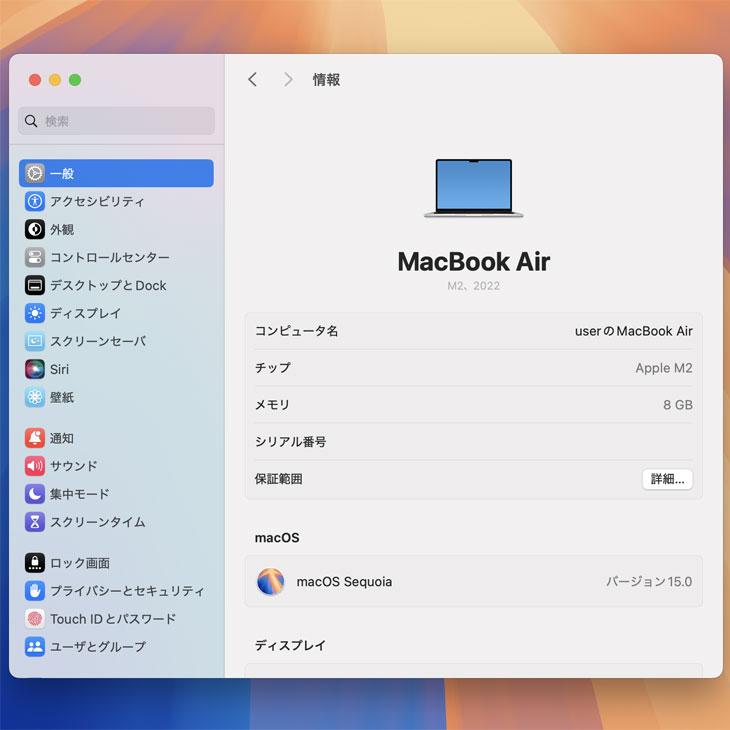Click the macOS Sequoia name text
Screen dimensions: 730x730
pyautogui.click(x=345, y=581)
